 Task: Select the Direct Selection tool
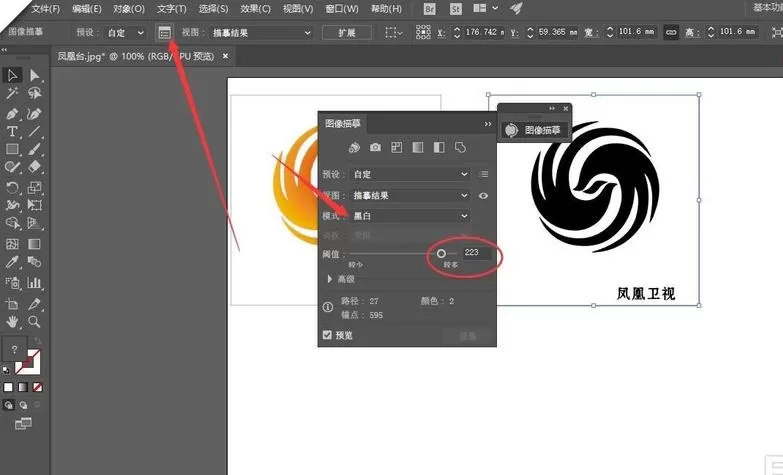tap(34, 75)
